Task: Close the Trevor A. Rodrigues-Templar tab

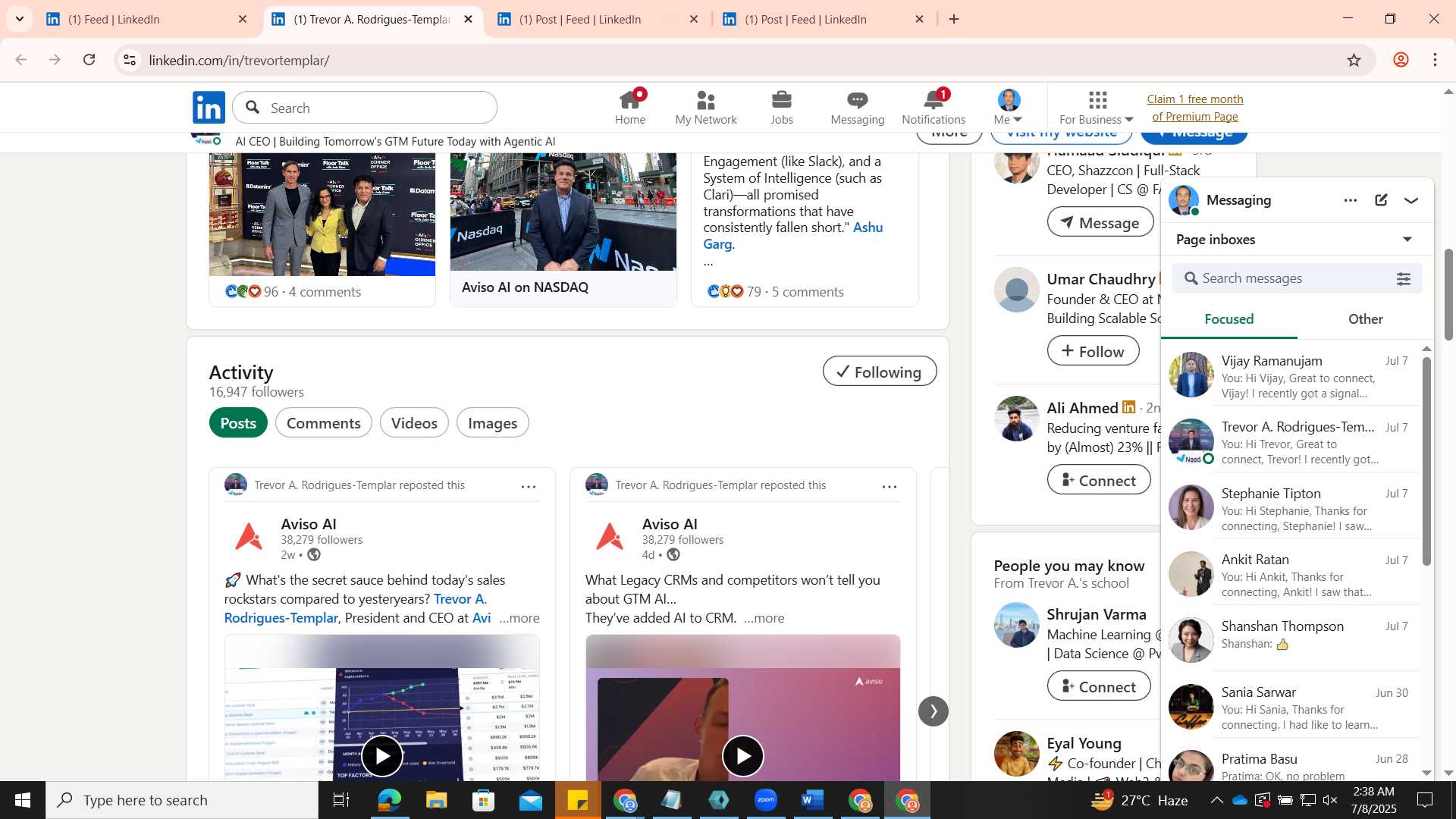Action: (x=468, y=19)
